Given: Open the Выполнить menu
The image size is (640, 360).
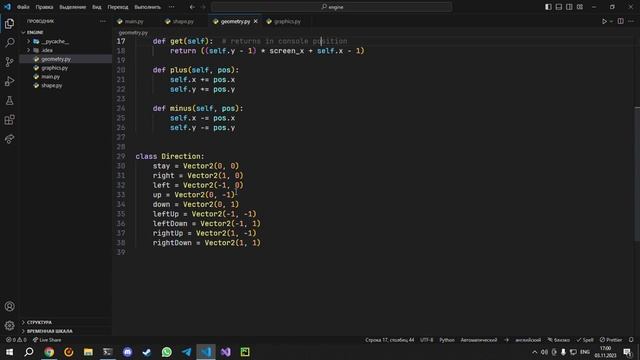Looking at the screenshot, I should (148, 7).
